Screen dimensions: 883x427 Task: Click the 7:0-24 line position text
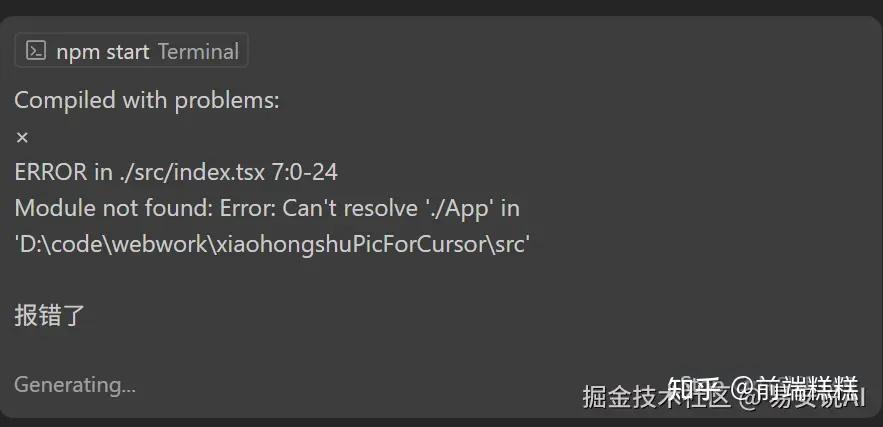click(x=305, y=172)
